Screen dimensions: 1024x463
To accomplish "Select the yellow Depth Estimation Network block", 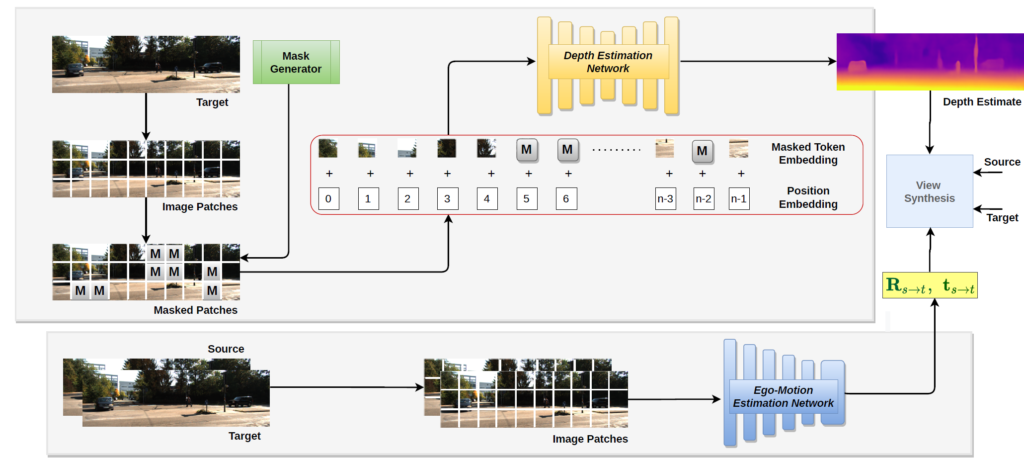I will (x=608, y=67).
